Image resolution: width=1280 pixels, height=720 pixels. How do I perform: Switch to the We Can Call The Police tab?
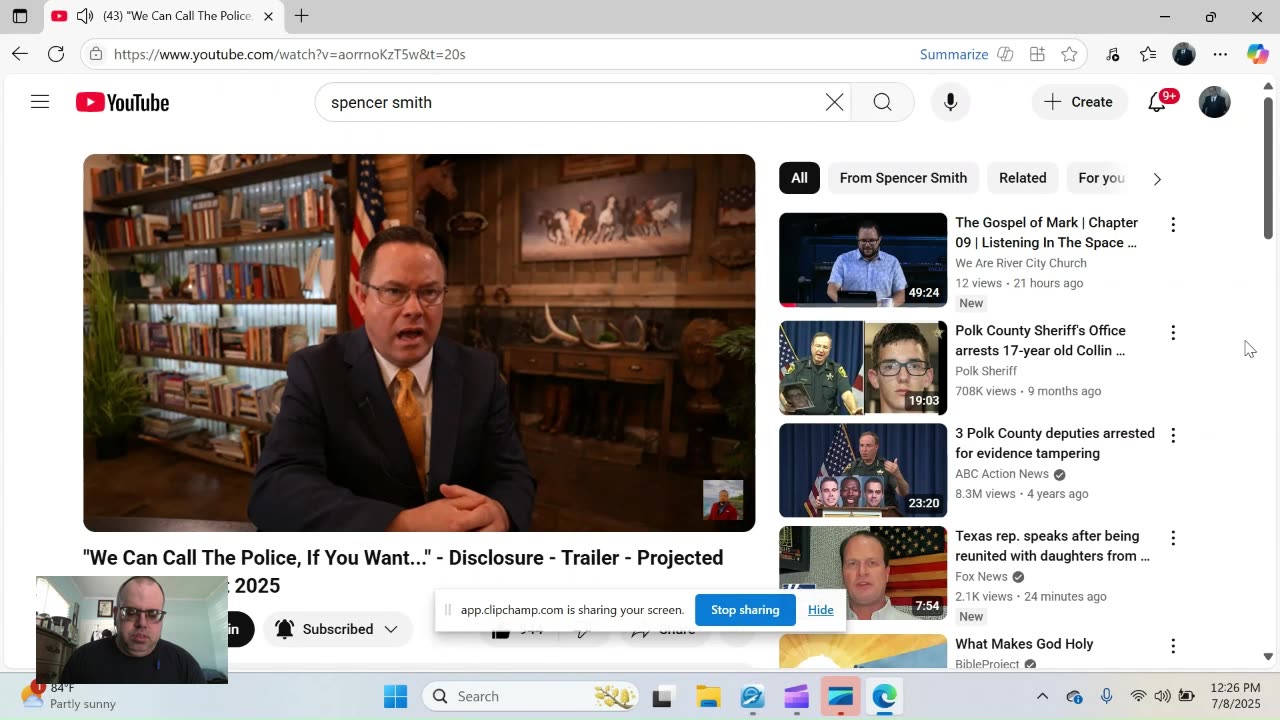[165, 16]
